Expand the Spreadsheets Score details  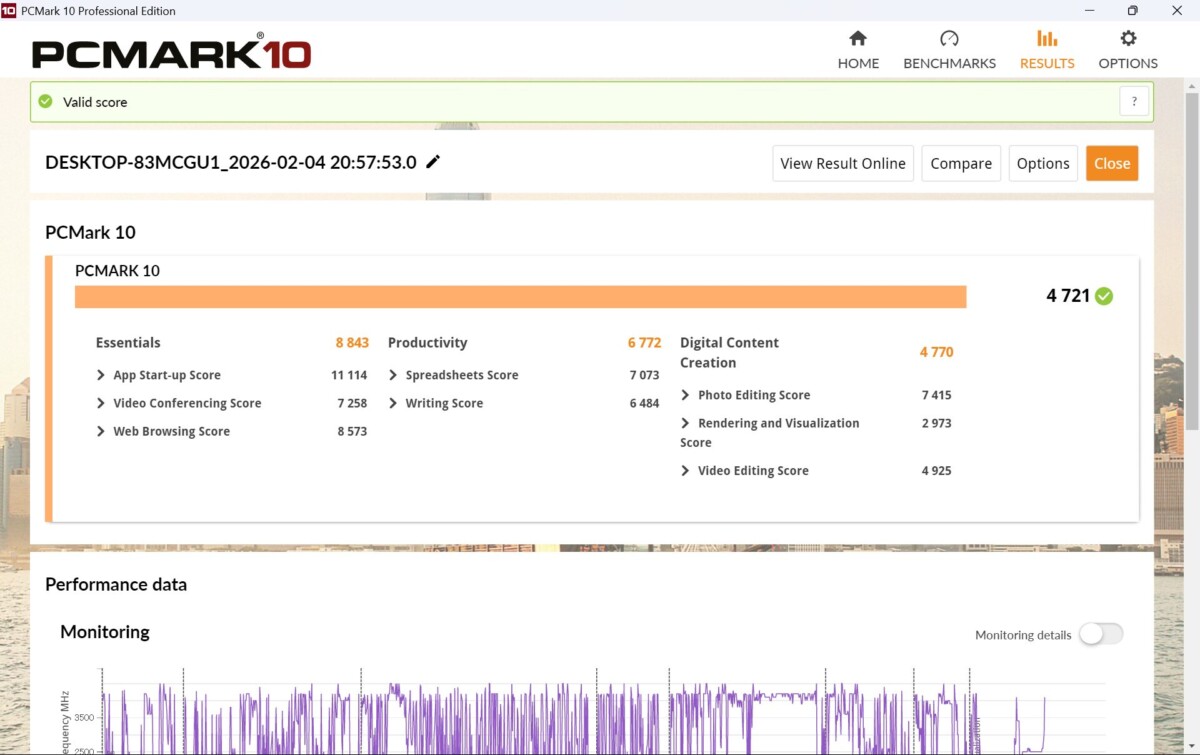(x=393, y=375)
